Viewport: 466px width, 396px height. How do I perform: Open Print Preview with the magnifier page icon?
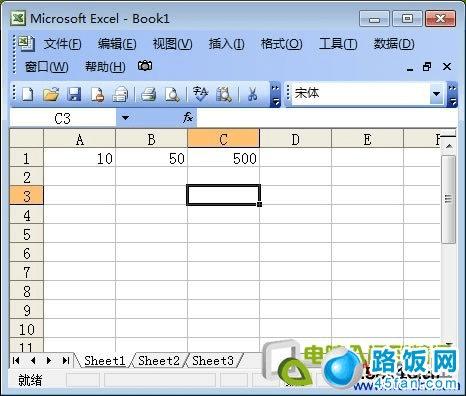(172, 94)
